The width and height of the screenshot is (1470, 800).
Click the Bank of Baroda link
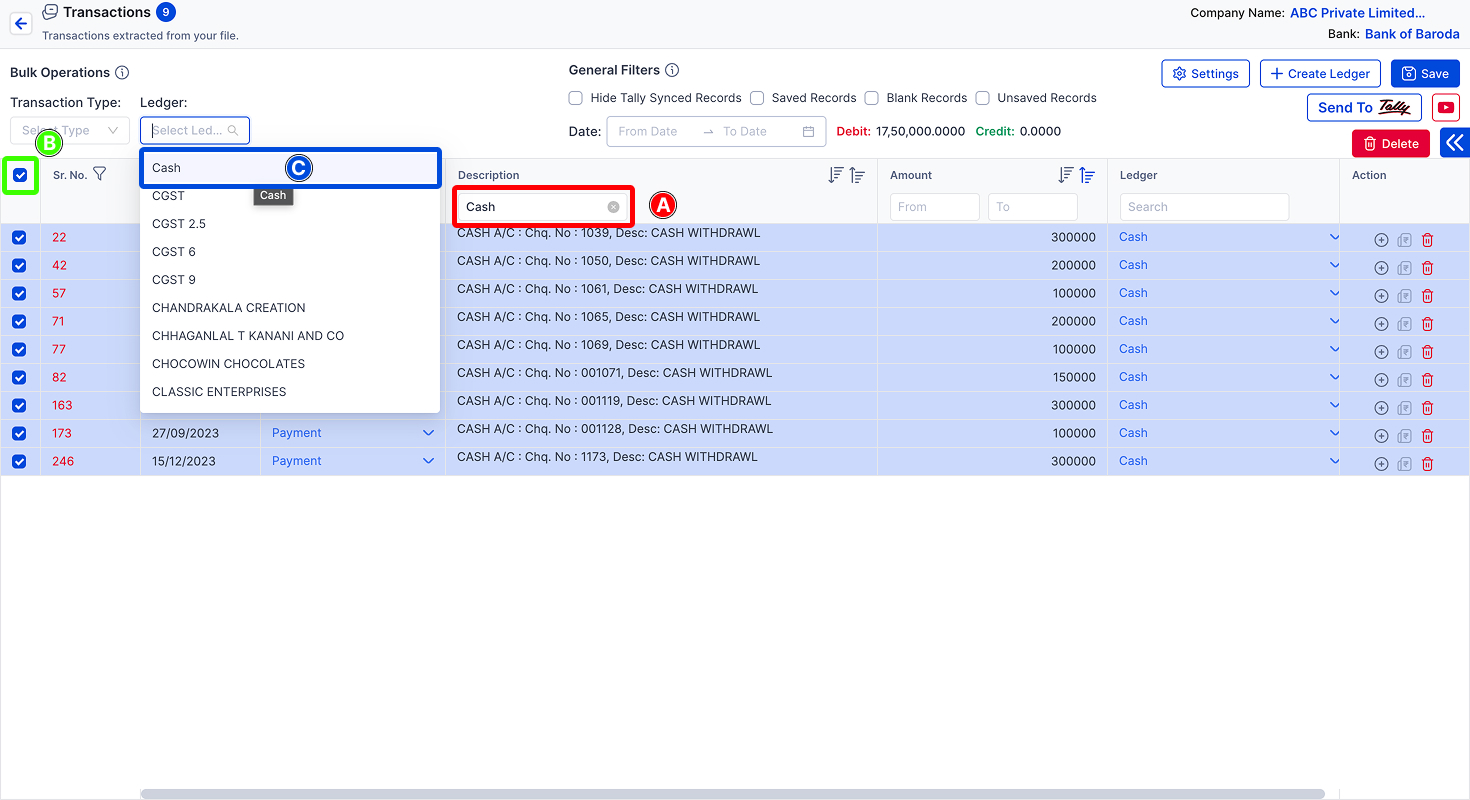(x=1412, y=34)
